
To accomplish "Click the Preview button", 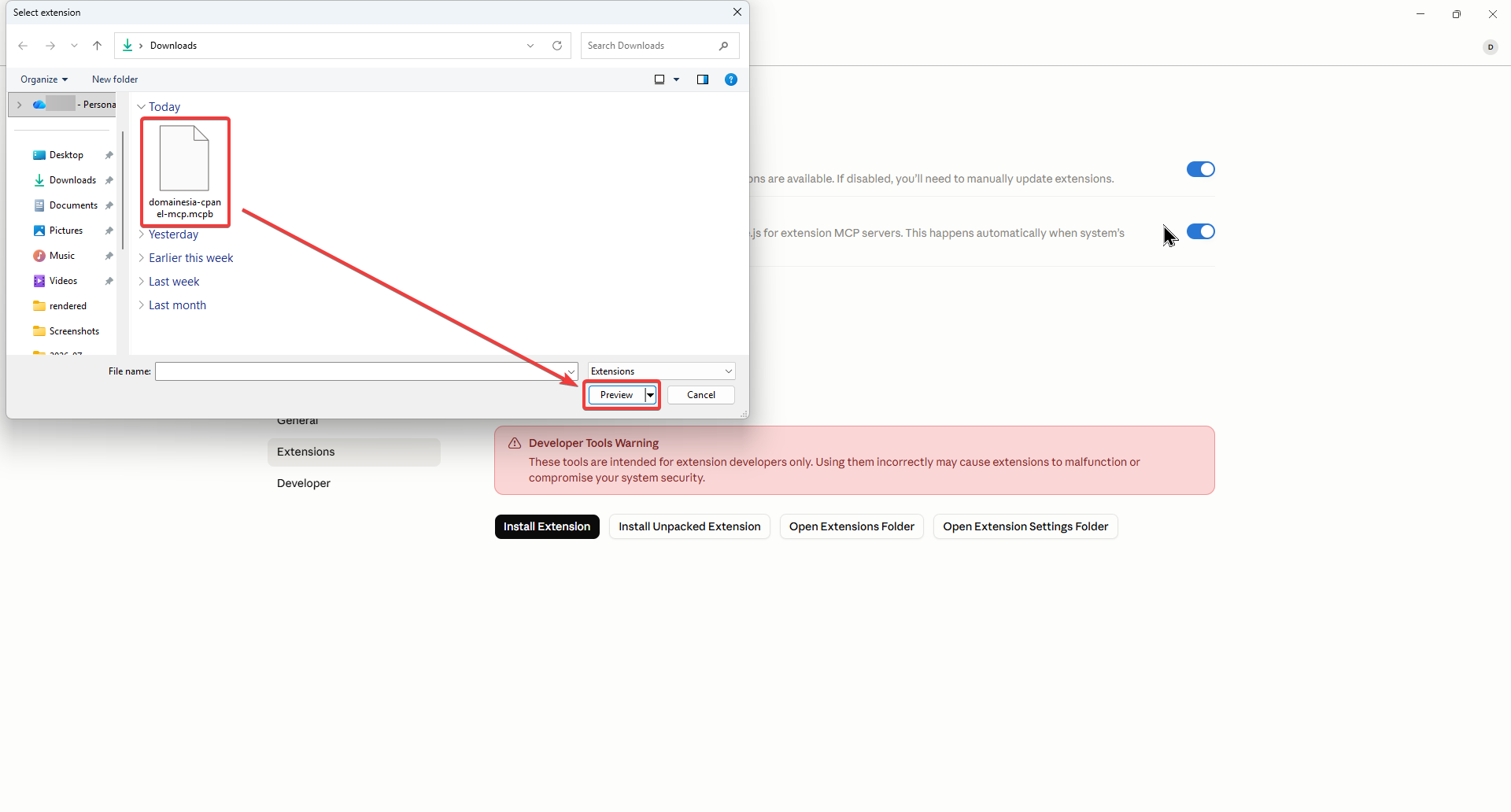I will click(617, 395).
